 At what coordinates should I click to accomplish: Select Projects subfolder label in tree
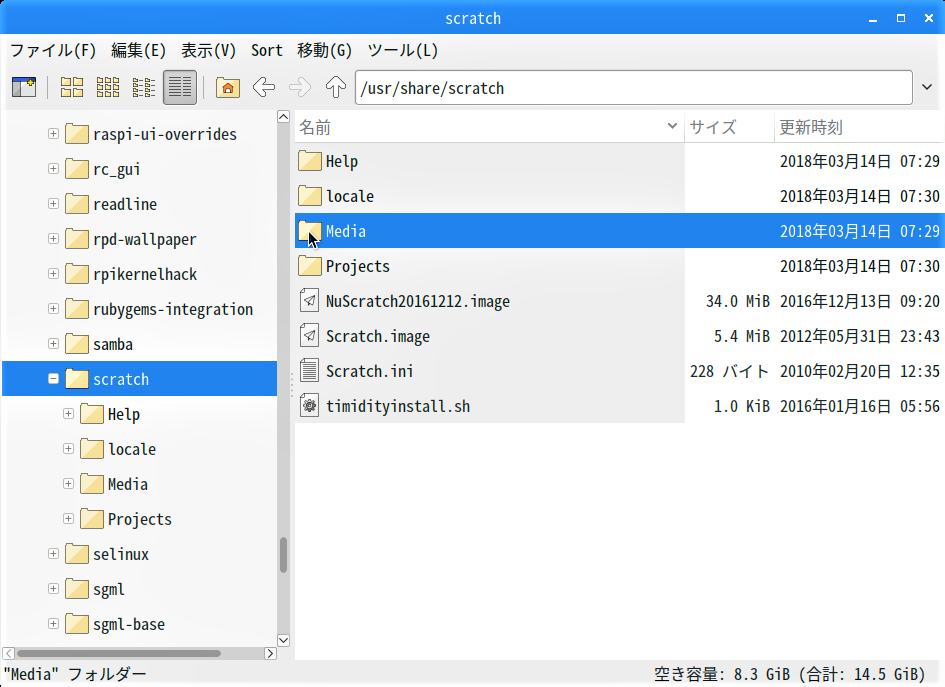pyautogui.click(x=140, y=519)
